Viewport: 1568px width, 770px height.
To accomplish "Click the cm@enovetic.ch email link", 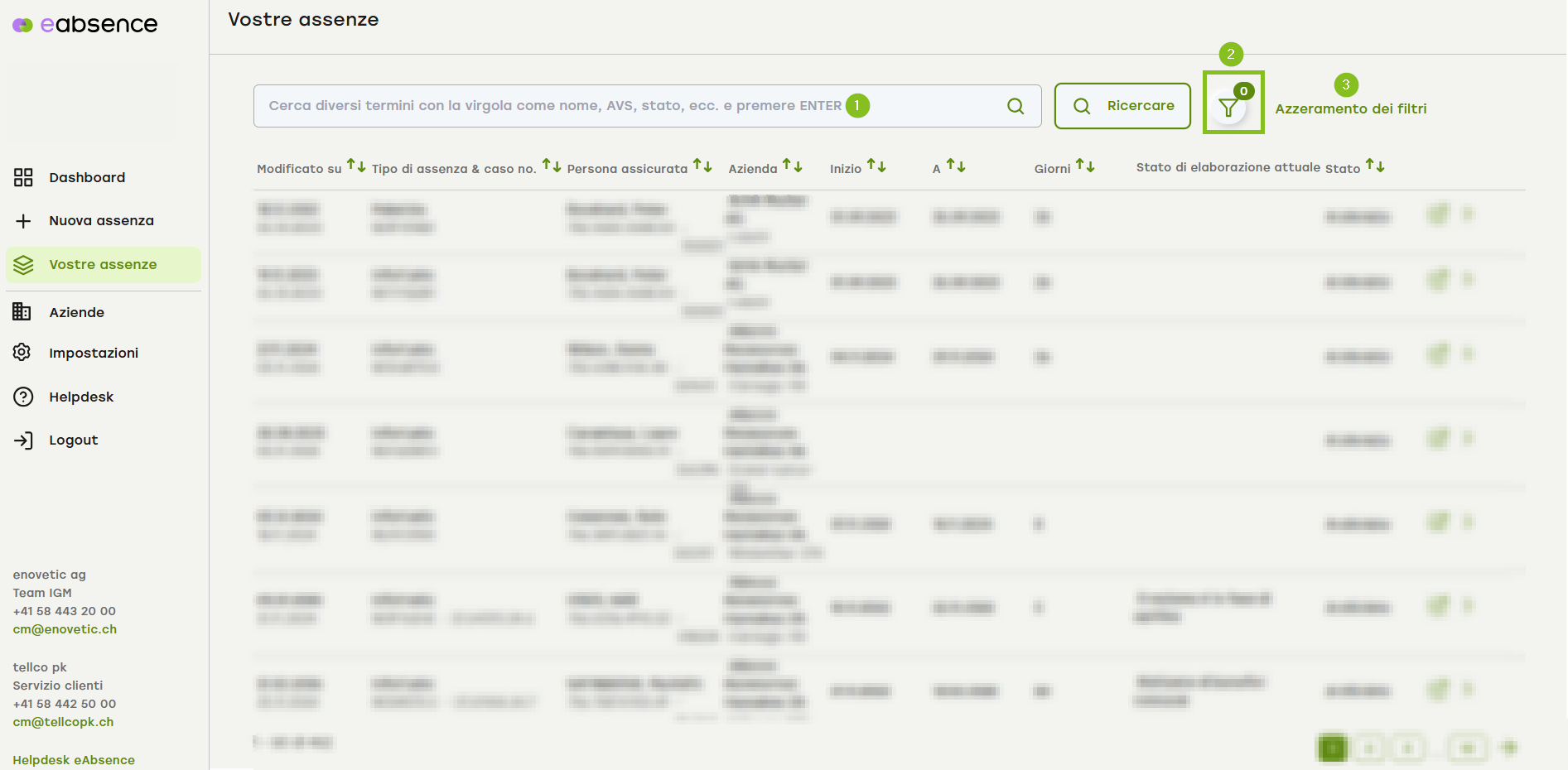I will point(65,629).
